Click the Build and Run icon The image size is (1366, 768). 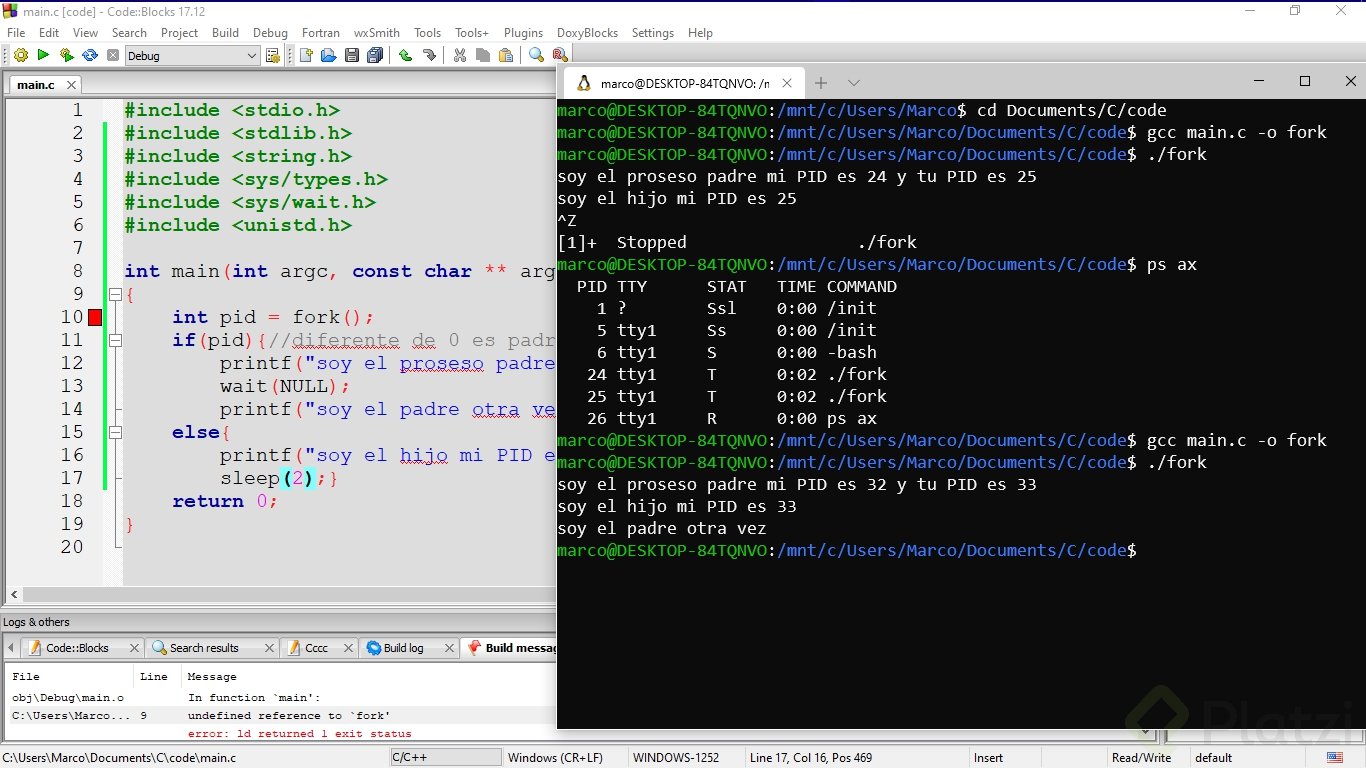pyautogui.click(x=66, y=56)
